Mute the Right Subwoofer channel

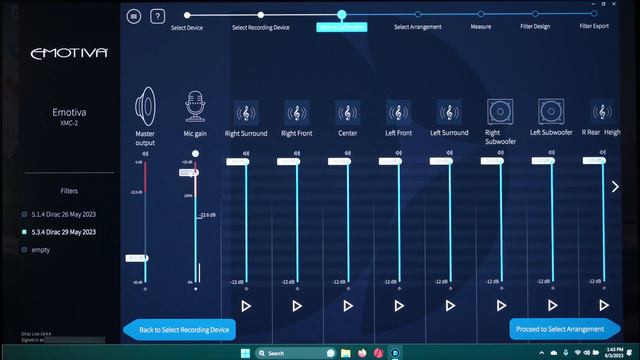click(501, 153)
